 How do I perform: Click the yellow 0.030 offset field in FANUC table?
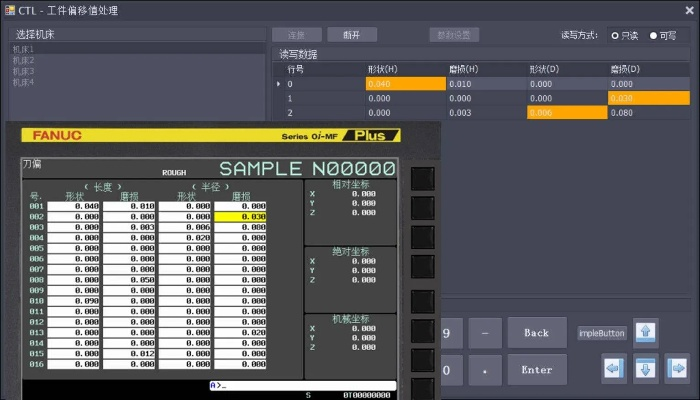[x=240, y=216]
